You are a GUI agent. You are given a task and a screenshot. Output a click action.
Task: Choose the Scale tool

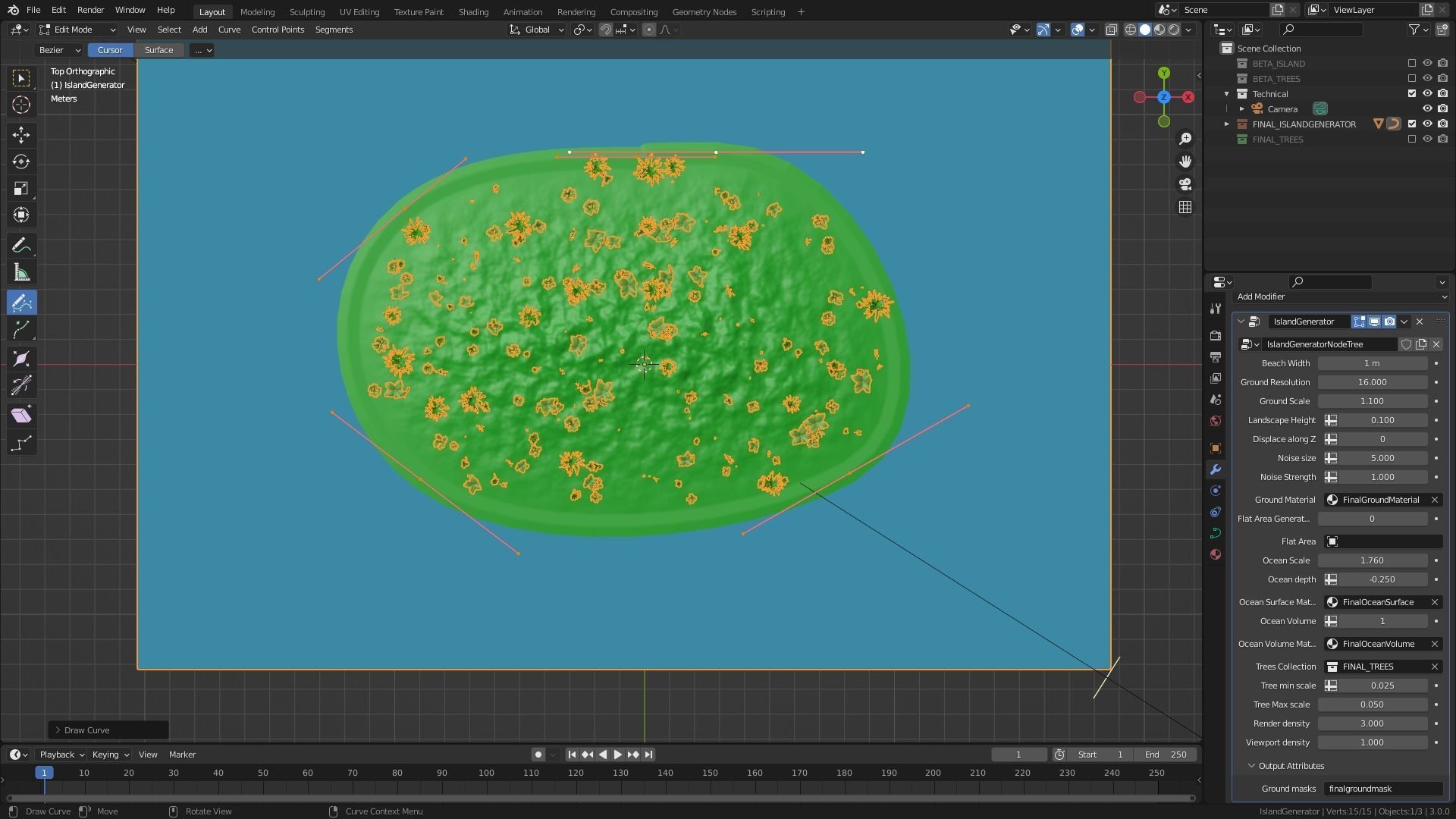(x=20, y=187)
